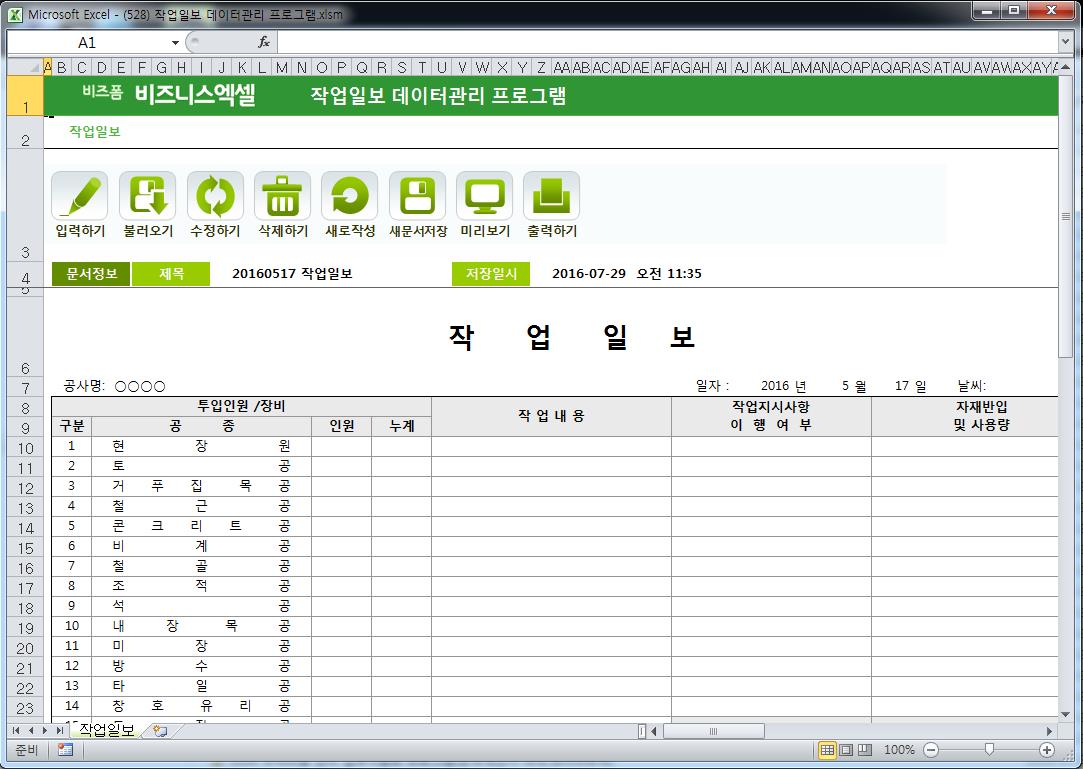Image resolution: width=1083 pixels, height=769 pixels.
Task: Click the 날씨: weather label
Action: click(x=971, y=386)
